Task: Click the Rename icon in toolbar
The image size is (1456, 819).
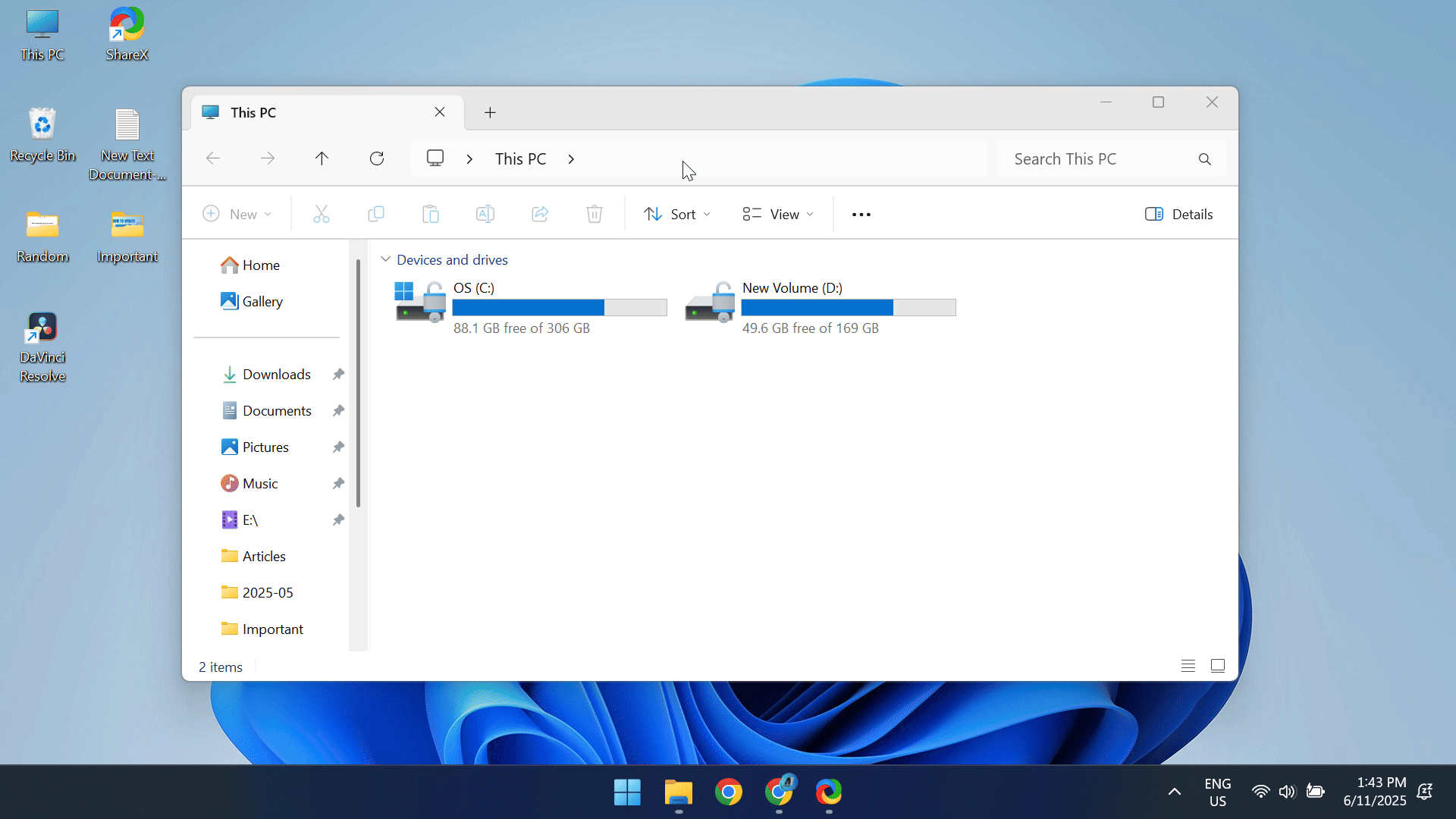Action: click(485, 215)
